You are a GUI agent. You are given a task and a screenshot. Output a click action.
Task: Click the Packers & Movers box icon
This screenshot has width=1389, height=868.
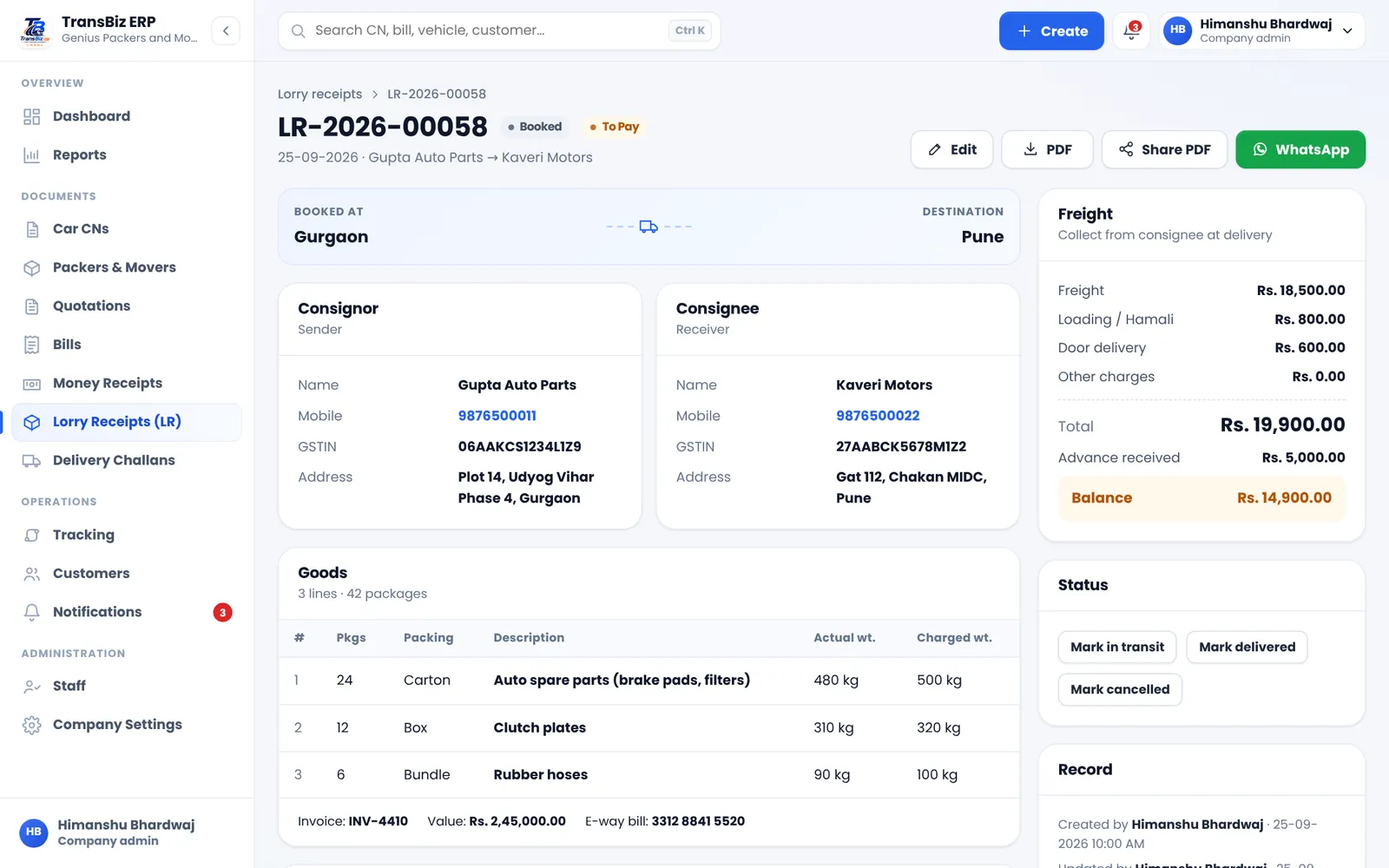32,267
